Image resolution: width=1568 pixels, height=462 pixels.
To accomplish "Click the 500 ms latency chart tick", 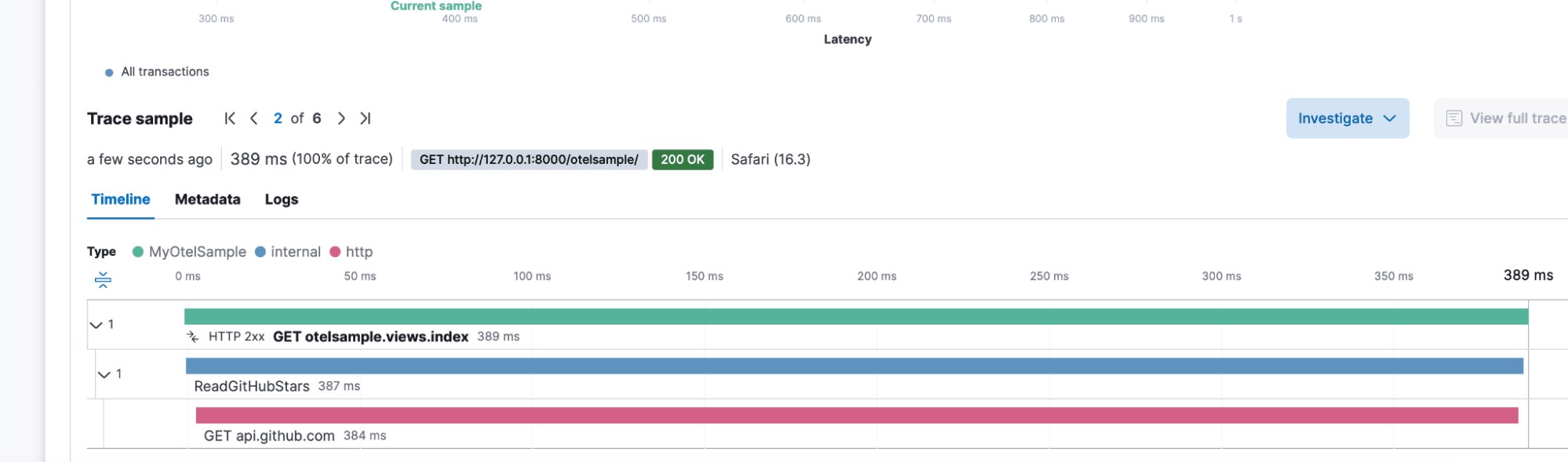I will click(649, 19).
